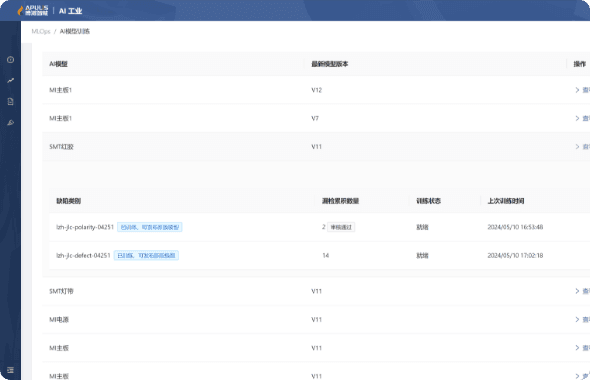Click the AI 工业 header title
Screen dimensions: 590x380
coord(70,11)
